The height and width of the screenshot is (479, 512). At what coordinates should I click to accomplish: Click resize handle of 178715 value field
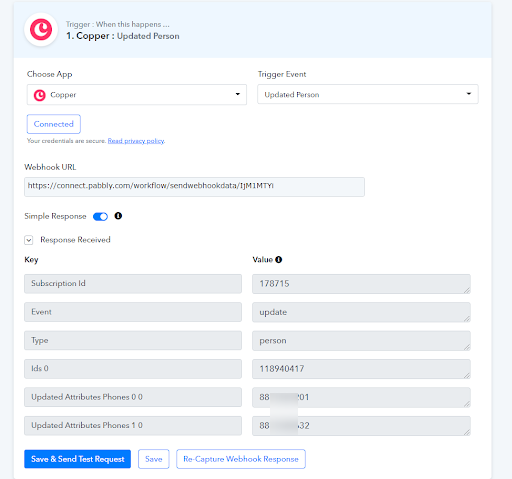[467, 290]
